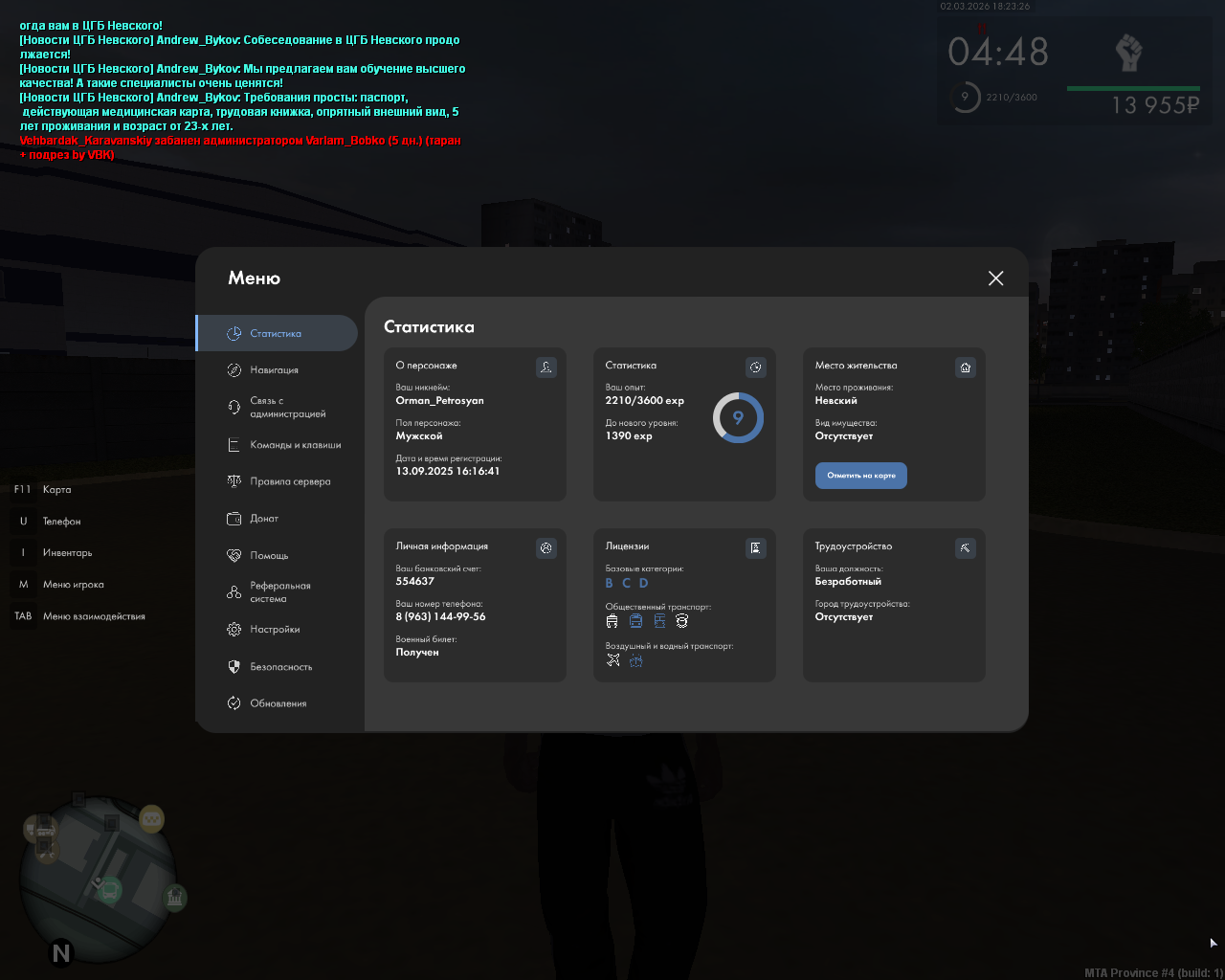The width and height of the screenshot is (1225, 980).
Task: Open the Безопасность section
Action: [x=280, y=667]
